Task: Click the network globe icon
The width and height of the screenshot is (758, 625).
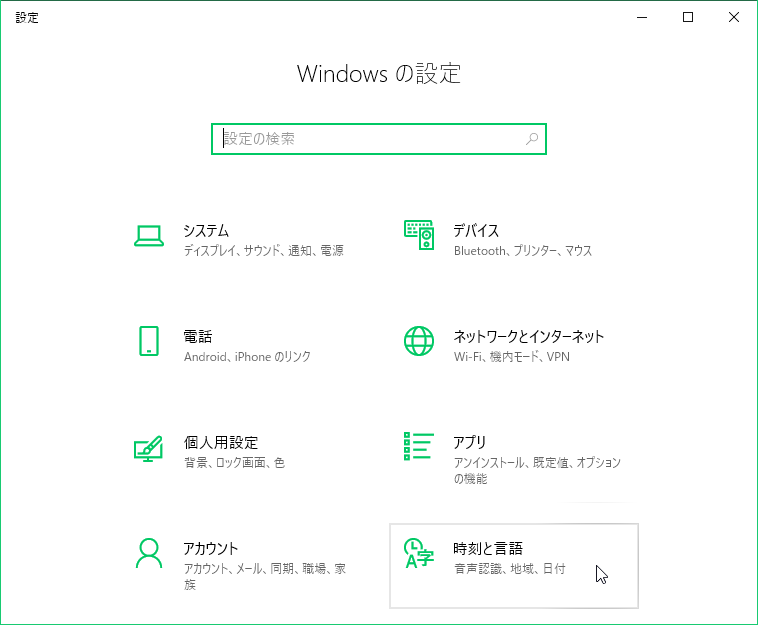Action: (419, 341)
